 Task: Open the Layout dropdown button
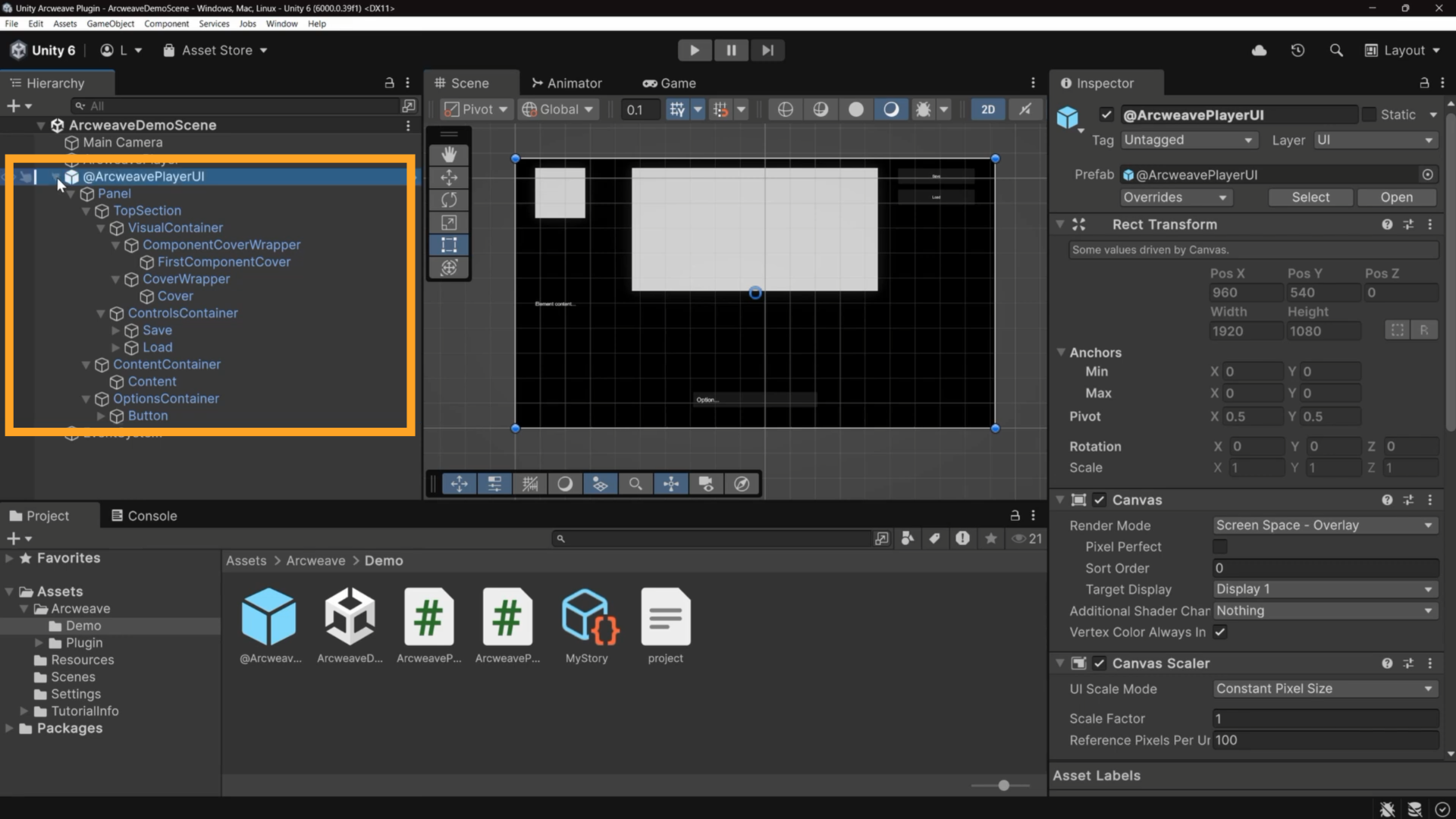(1402, 50)
